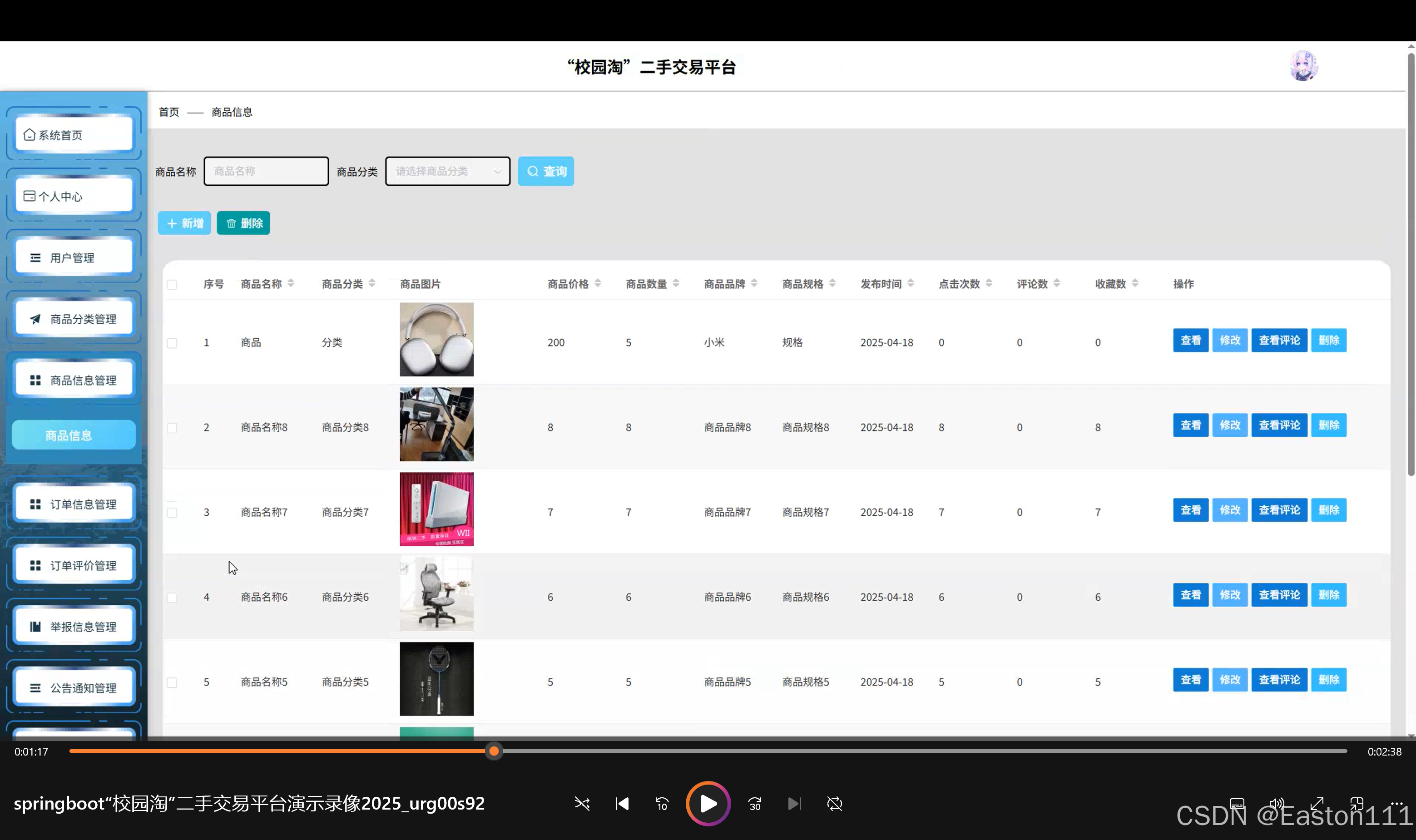
Task: Sort by 商品品牌 column arrows
Action: click(x=754, y=283)
